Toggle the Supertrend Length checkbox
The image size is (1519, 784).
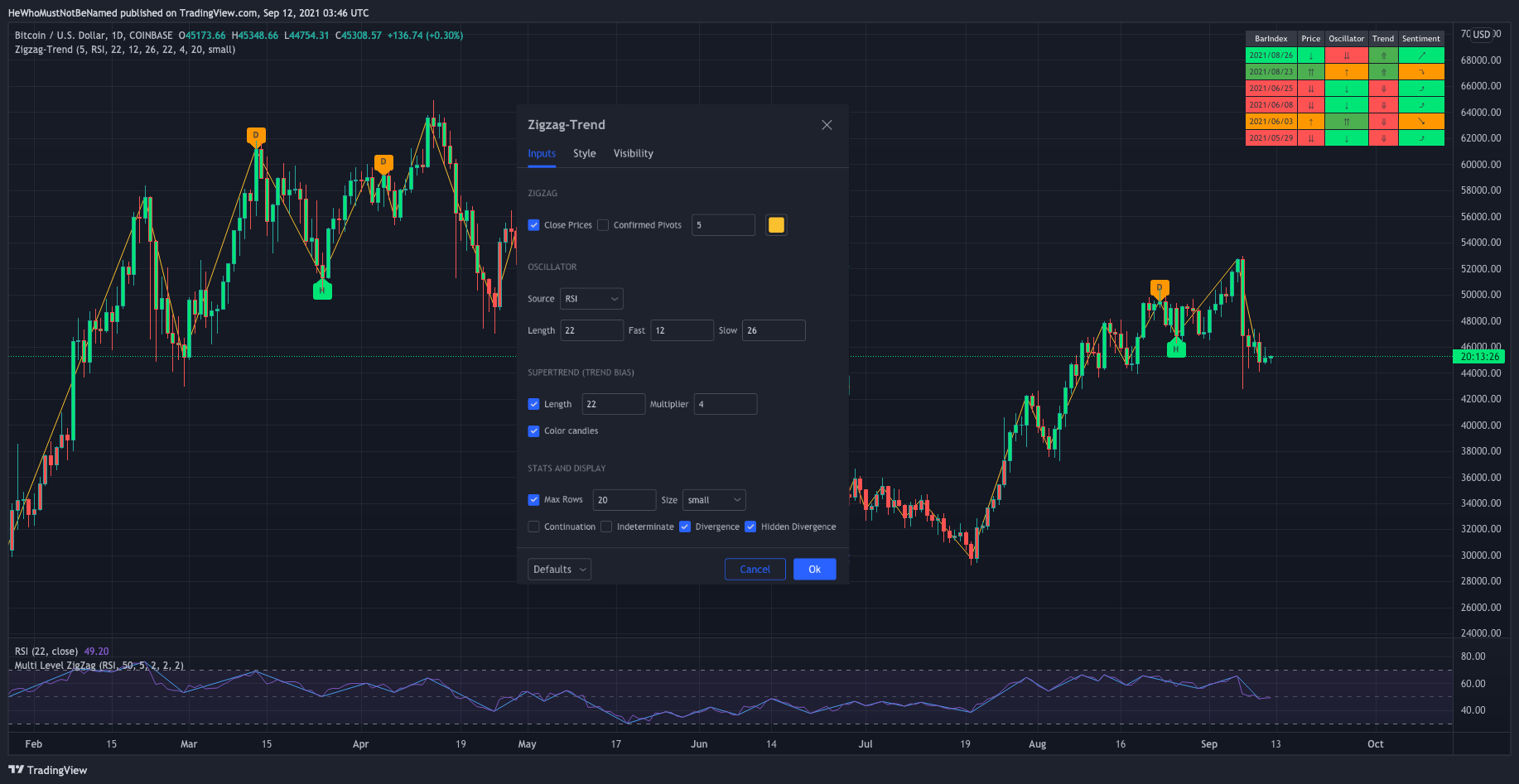pos(534,404)
